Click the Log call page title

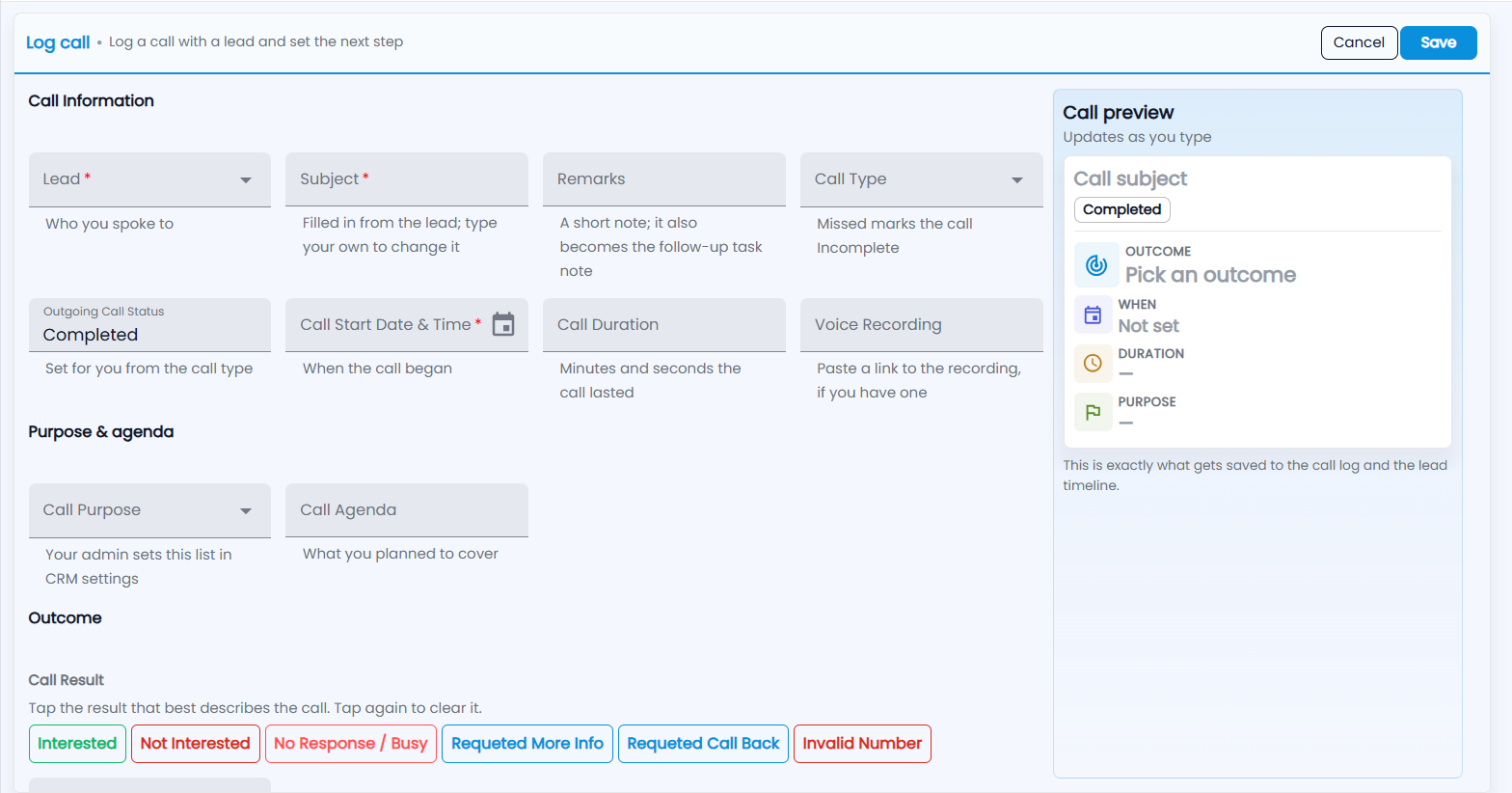pos(58,42)
